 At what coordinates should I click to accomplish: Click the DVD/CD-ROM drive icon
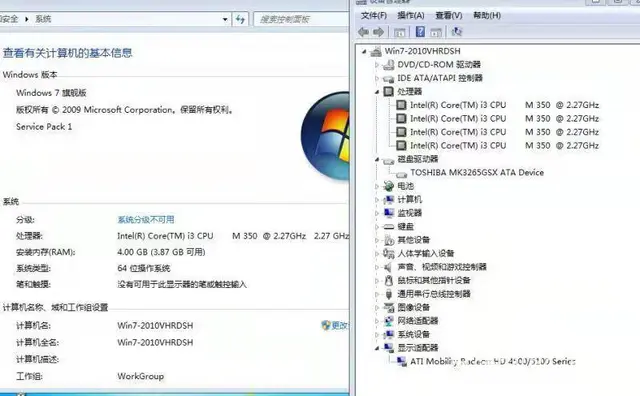389,65
